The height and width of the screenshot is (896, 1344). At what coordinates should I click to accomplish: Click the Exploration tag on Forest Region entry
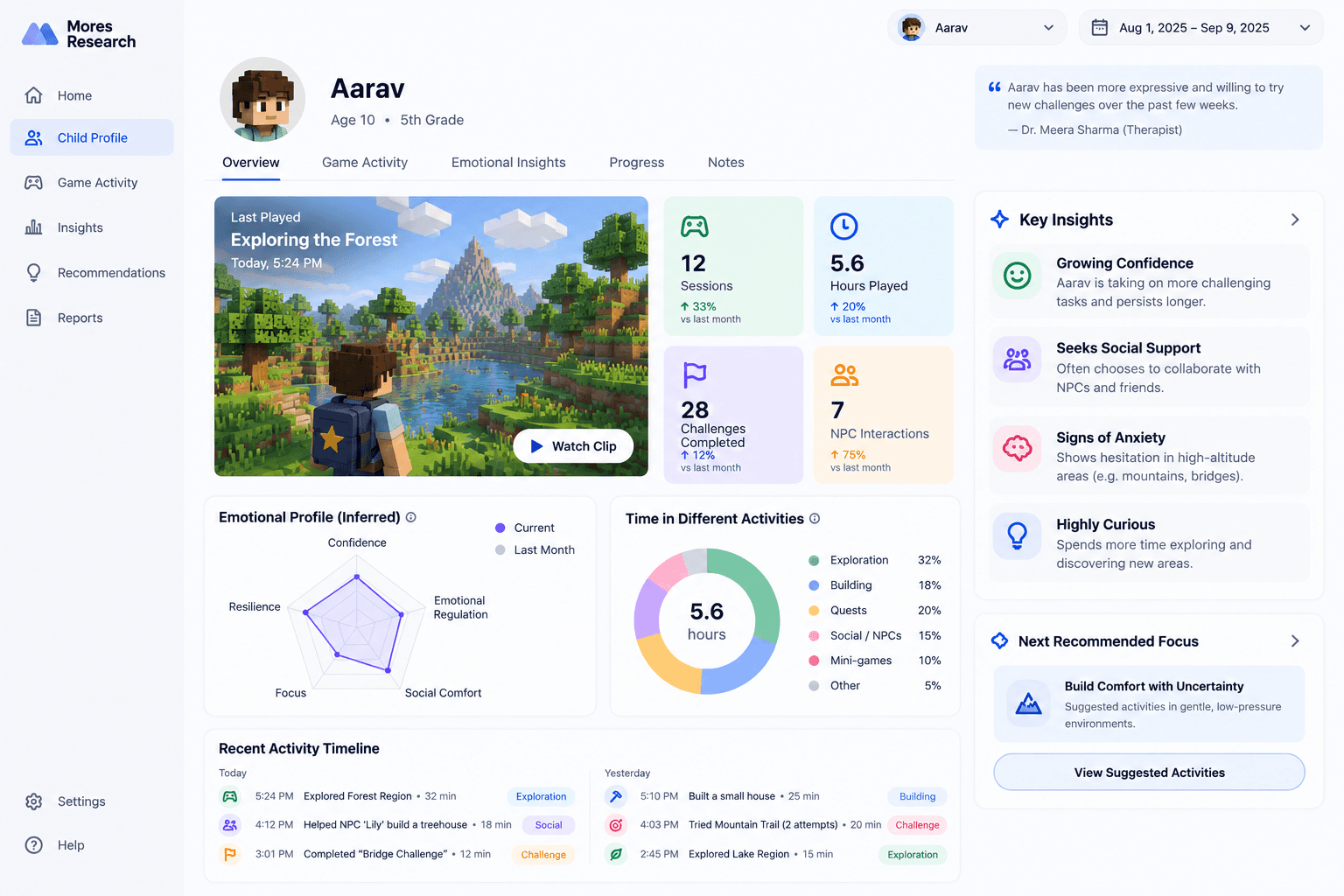pyautogui.click(x=541, y=796)
